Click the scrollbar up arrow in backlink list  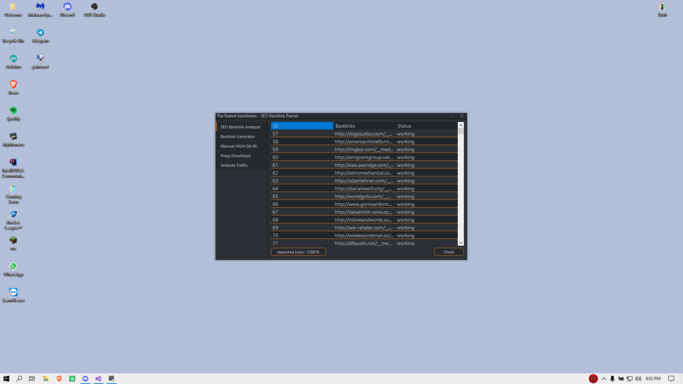(x=460, y=125)
